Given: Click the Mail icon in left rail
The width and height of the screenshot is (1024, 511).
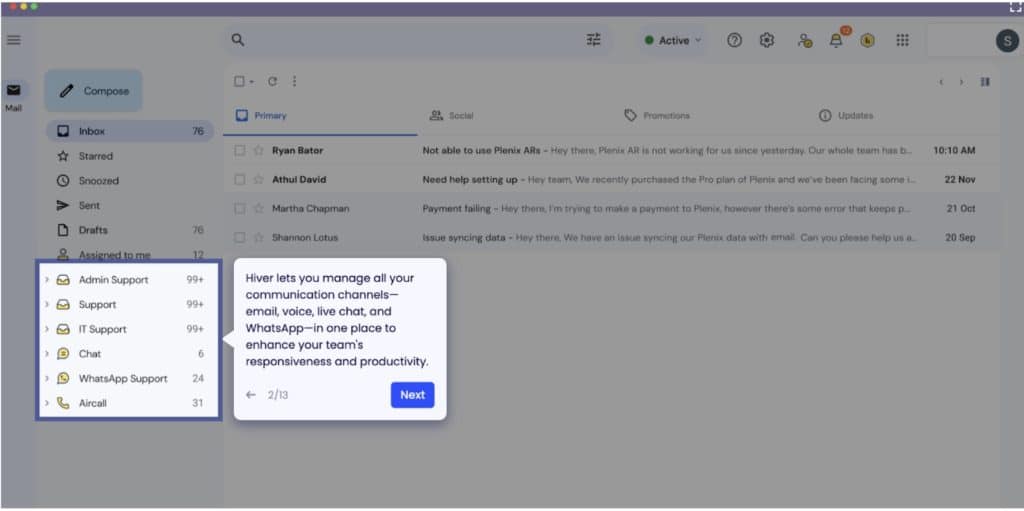Looking at the screenshot, I should pyautogui.click(x=14, y=90).
